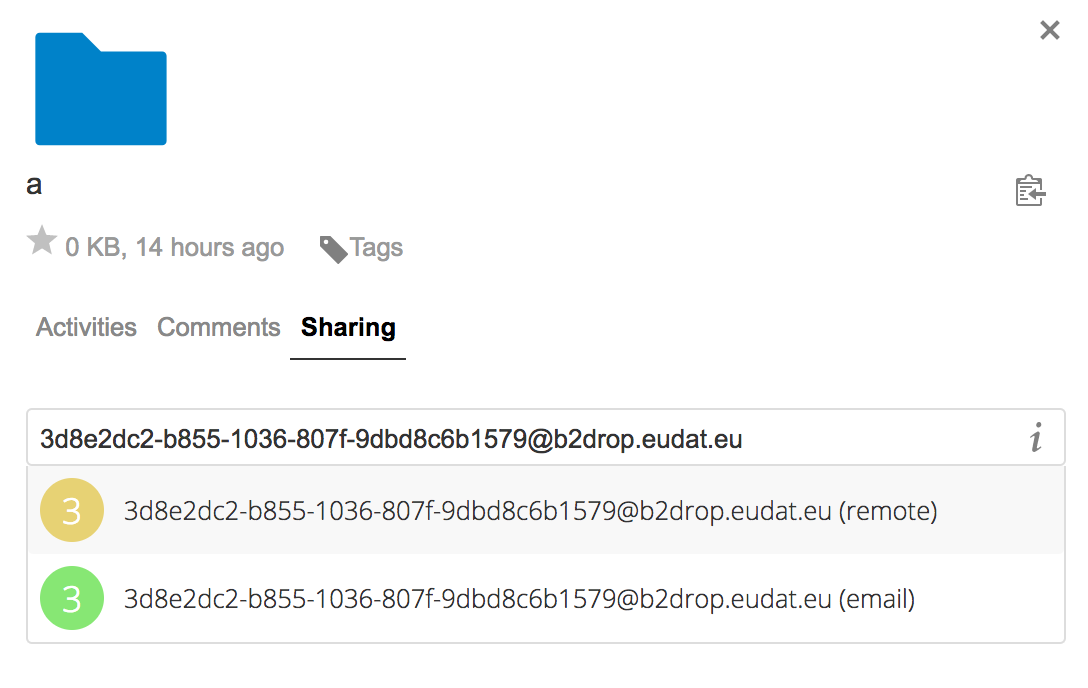The height and width of the screenshot is (688, 1088).
Task: Click the folder name a
Action: tap(33, 185)
